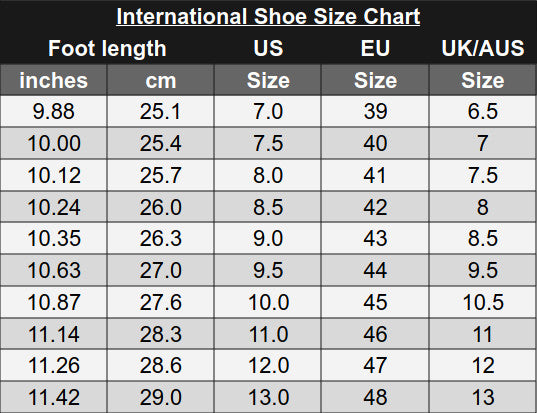
Task: Select the 27.6 cm cell
Action: [x=161, y=302]
